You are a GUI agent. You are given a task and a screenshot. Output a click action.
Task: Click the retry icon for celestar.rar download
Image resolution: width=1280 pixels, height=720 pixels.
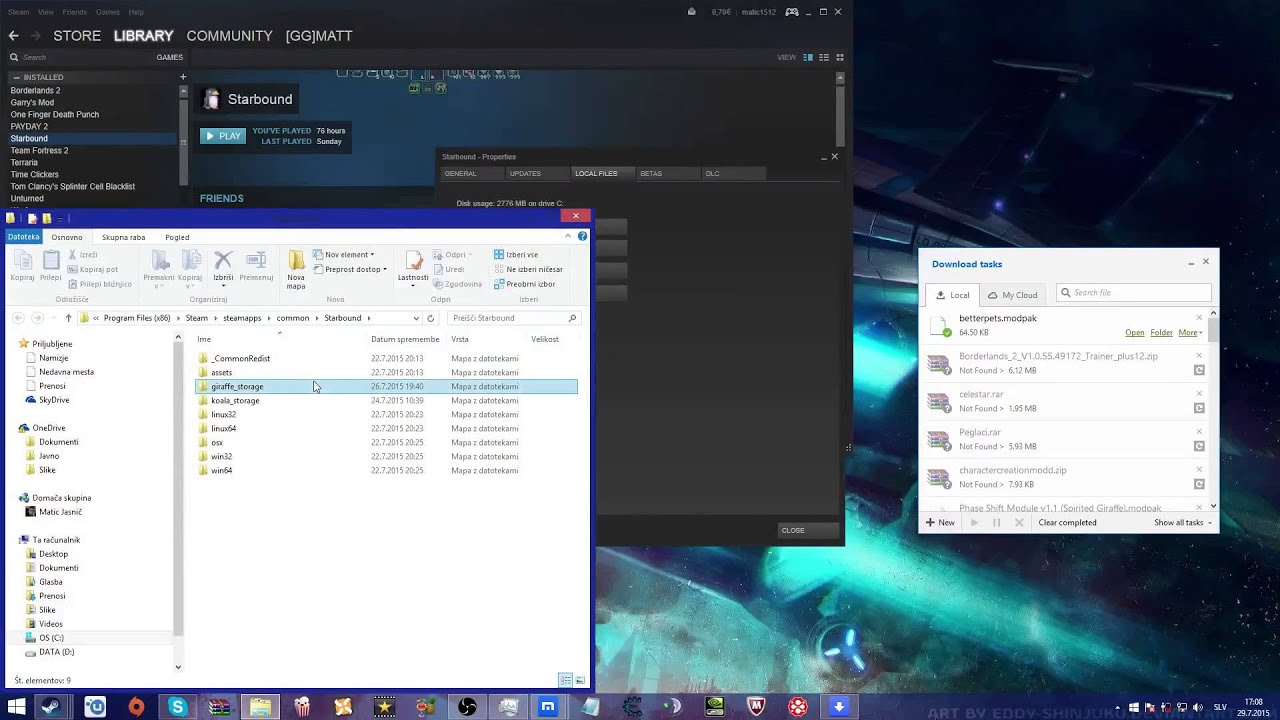[1199, 408]
